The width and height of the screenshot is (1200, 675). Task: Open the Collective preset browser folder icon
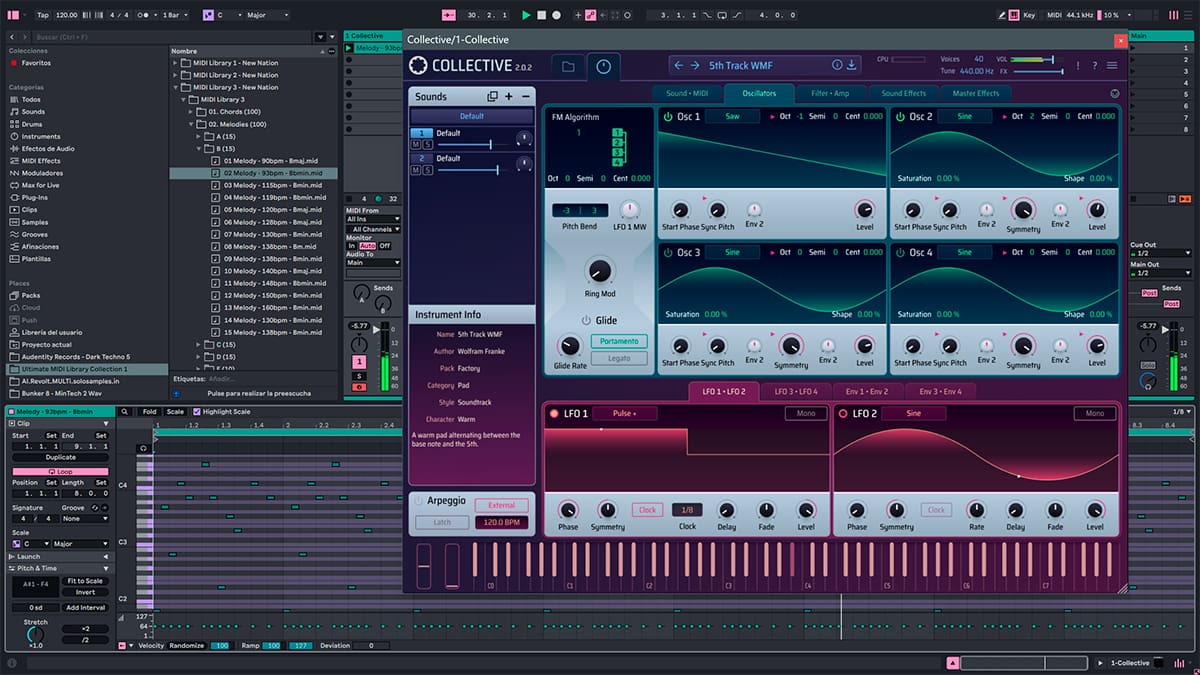(568, 66)
